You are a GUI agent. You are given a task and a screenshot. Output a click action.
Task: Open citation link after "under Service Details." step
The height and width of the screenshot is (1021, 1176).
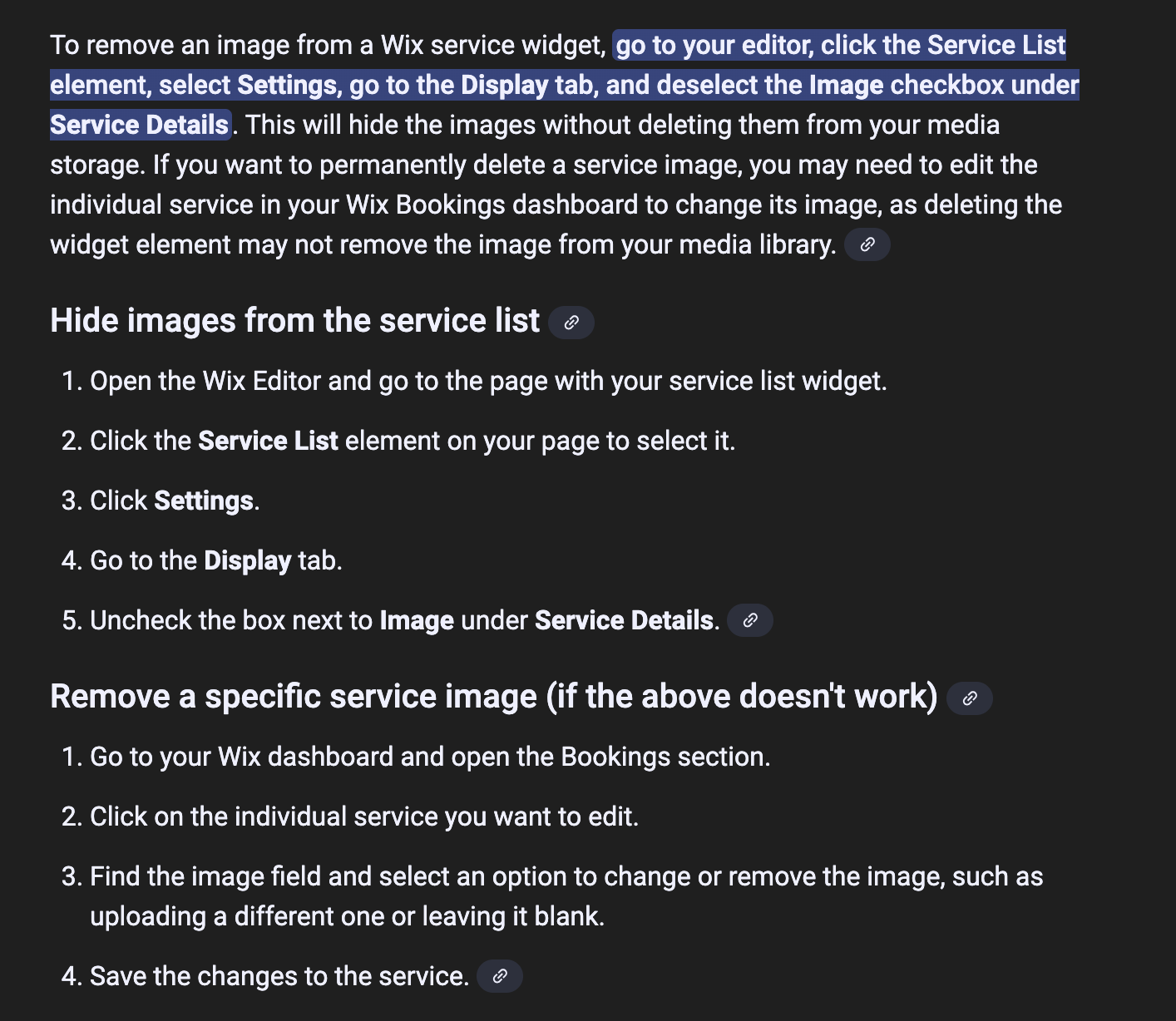(x=749, y=620)
